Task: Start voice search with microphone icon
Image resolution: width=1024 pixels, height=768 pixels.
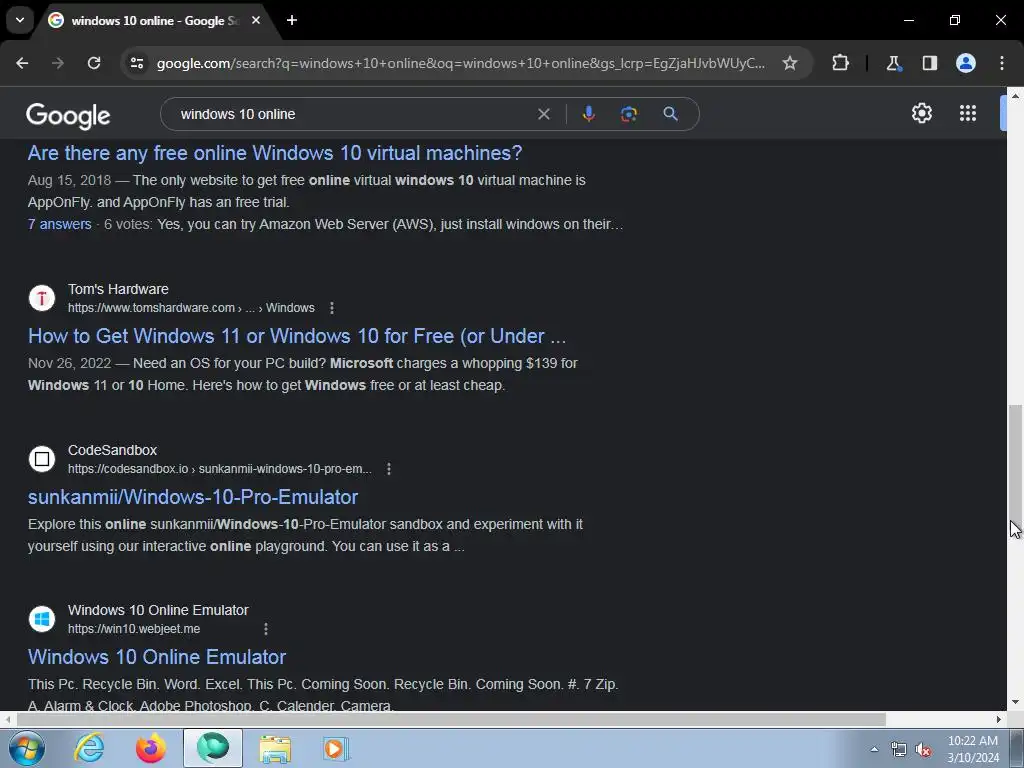Action: (588, 114)
